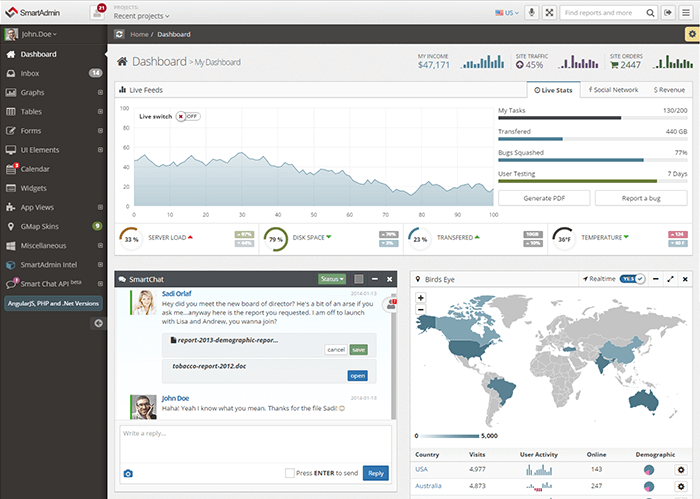The height and width of the screenshot is (499, 700).
Task: Toggle the Live switch on
Action: (188, 116)
